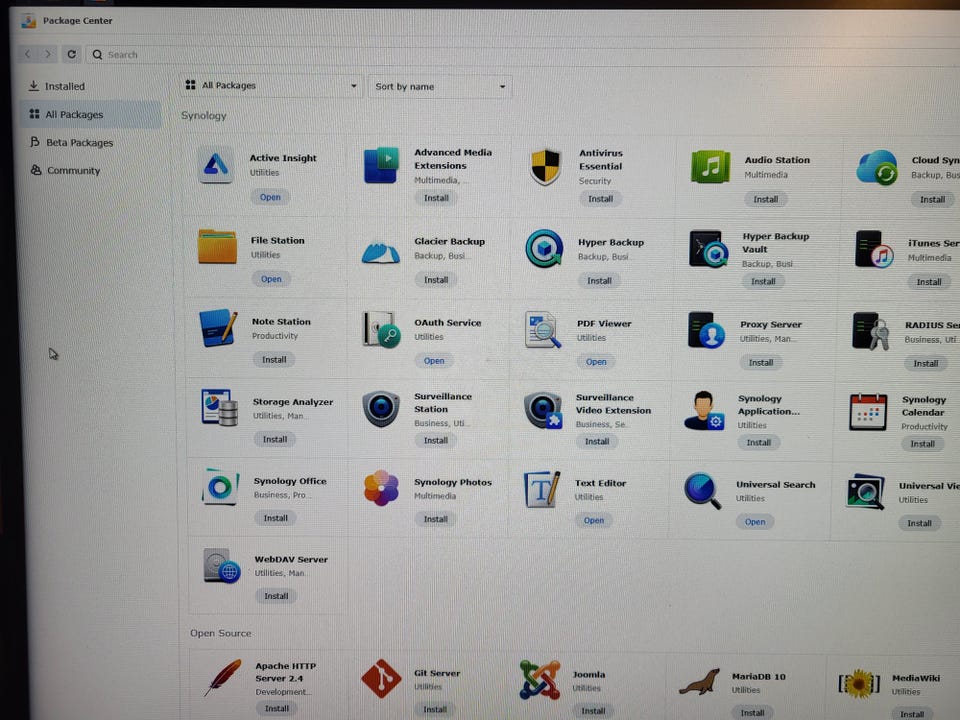
Task: Click the File Station folder icon
Action: coord(217,247)
